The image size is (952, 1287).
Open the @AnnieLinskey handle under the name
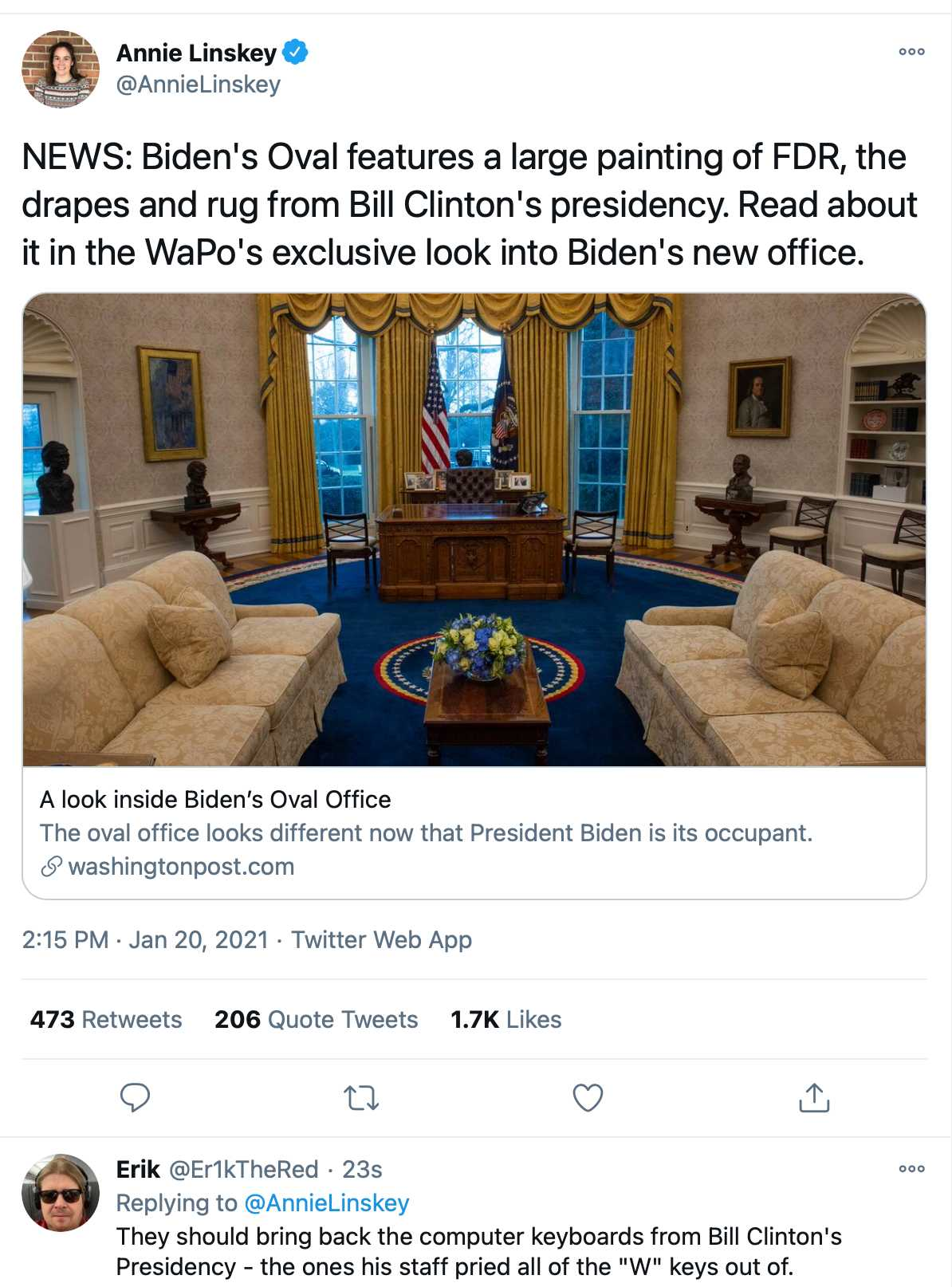(x=199, y=85)
